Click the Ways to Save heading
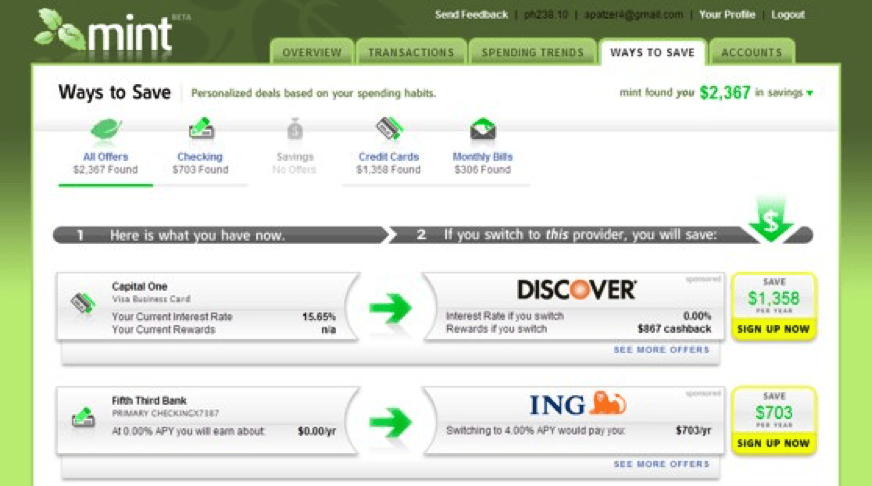Screen dimensions: 872x486 point(115,92)
